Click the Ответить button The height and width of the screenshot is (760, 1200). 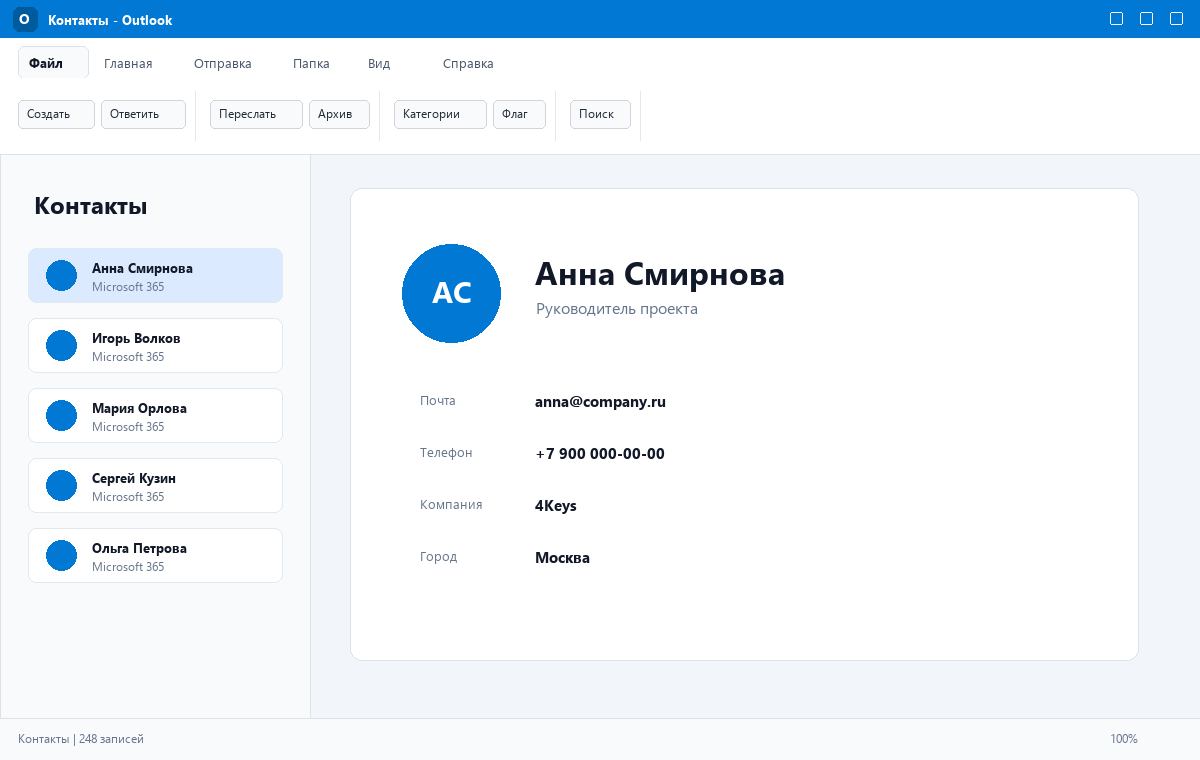pos(143,114)
